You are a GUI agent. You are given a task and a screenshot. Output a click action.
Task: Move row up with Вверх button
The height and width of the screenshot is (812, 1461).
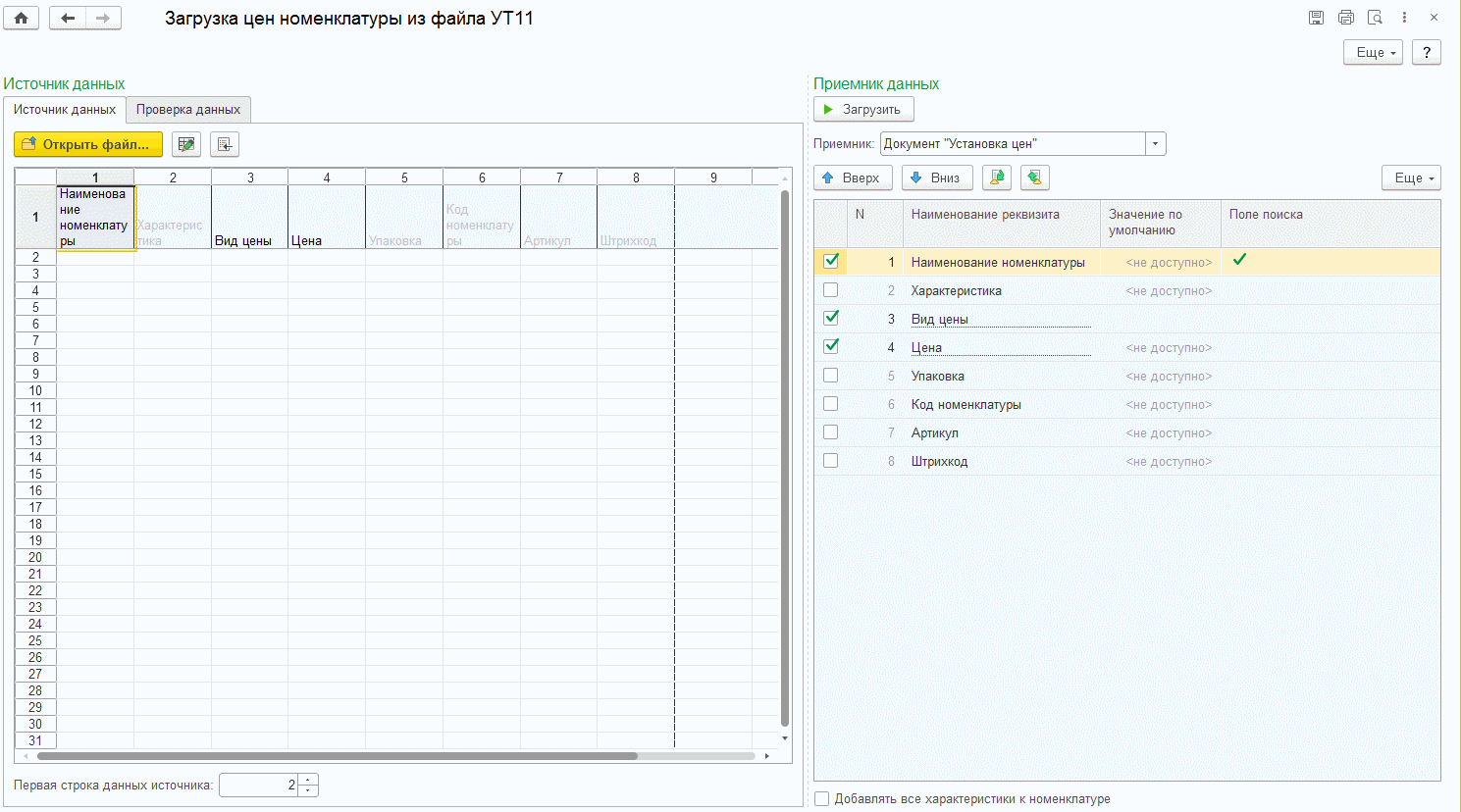(x=853, y=178)
